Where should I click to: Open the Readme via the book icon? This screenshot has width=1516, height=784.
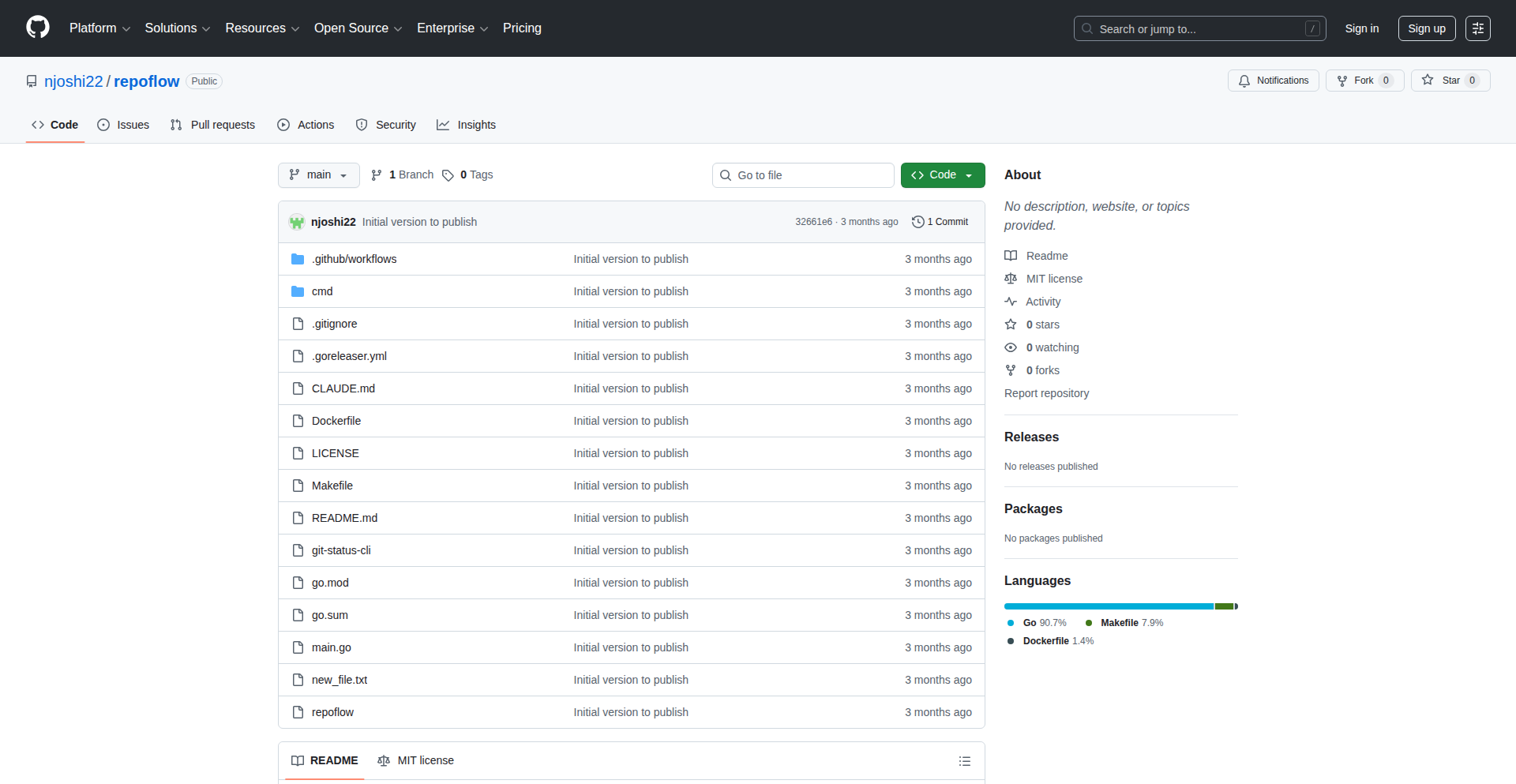(1011, 255)
